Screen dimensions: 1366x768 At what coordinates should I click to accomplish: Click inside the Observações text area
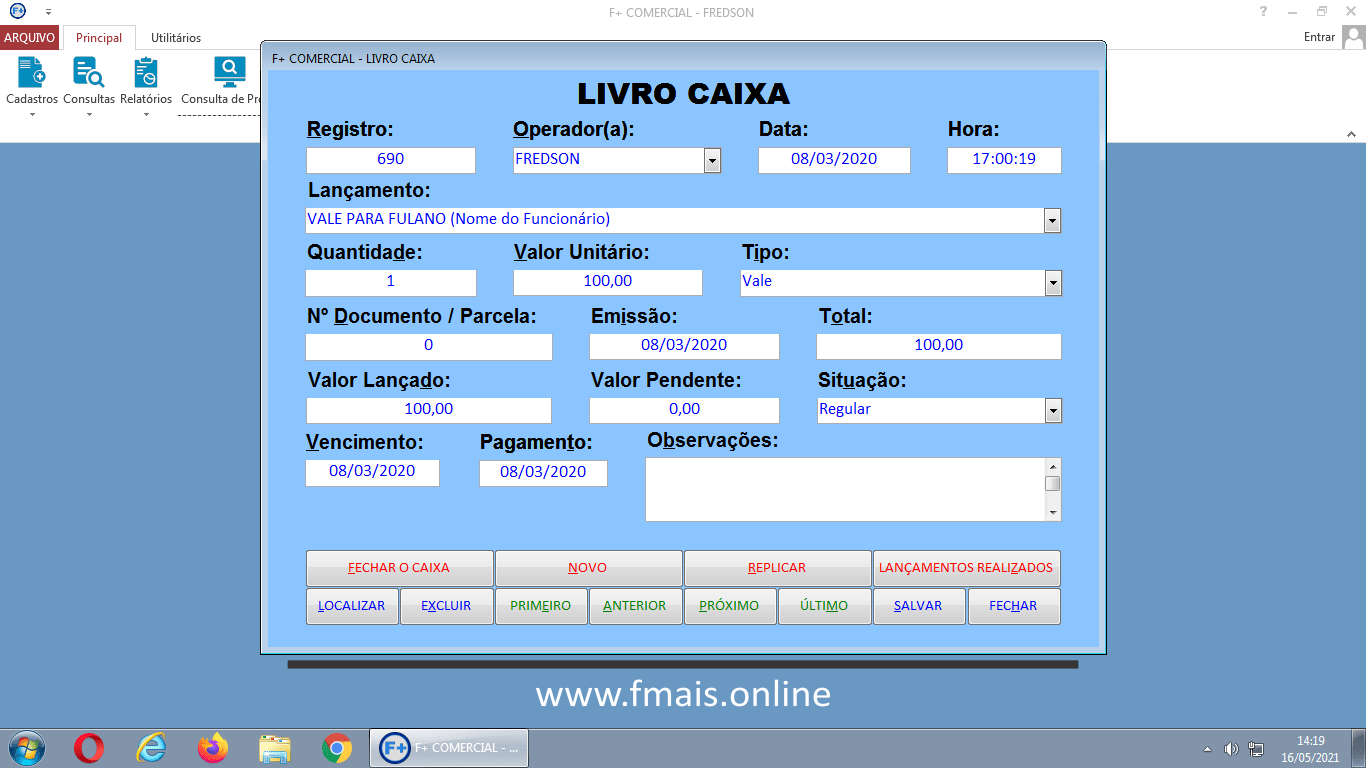tap(845, 489)
